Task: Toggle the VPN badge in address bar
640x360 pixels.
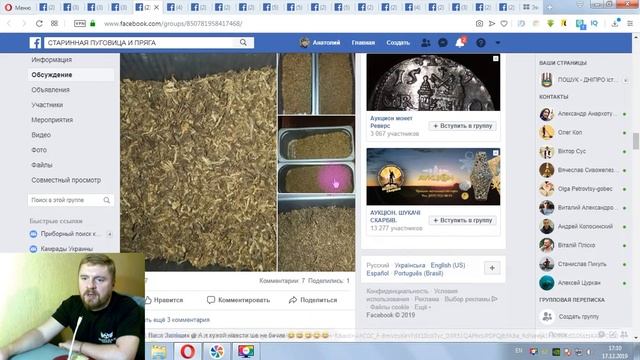Action: pyautogui.click(x=80, y=24)
